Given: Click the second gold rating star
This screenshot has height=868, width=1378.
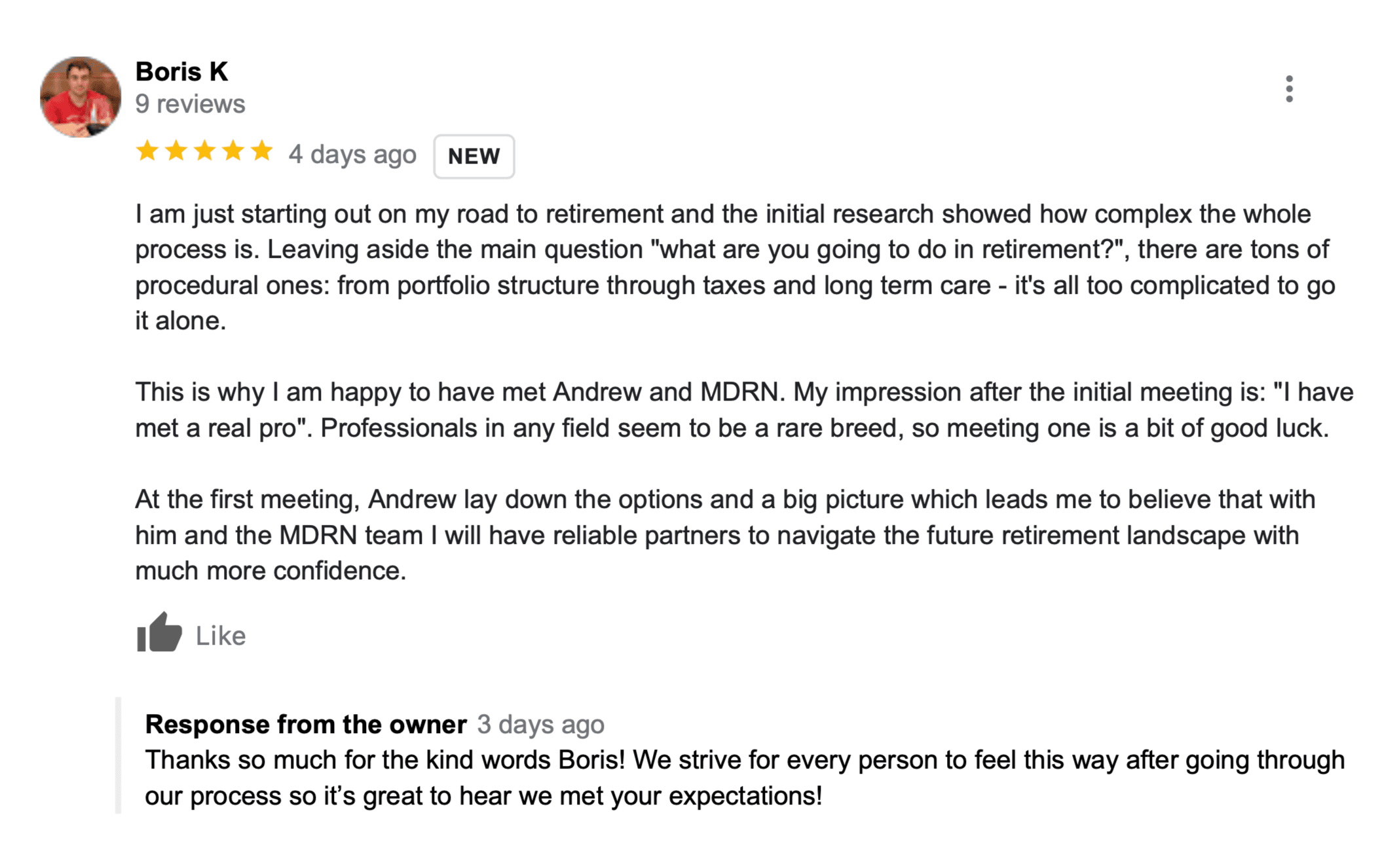Looking at the screenshot, I should point(176,151).
